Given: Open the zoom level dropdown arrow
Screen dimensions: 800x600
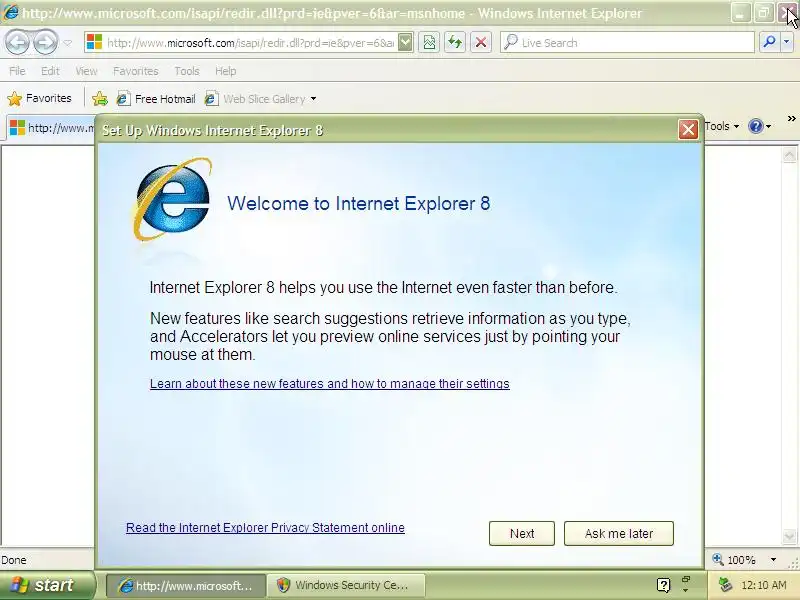Looking at the screenshot, I should [x=773, y=560].
